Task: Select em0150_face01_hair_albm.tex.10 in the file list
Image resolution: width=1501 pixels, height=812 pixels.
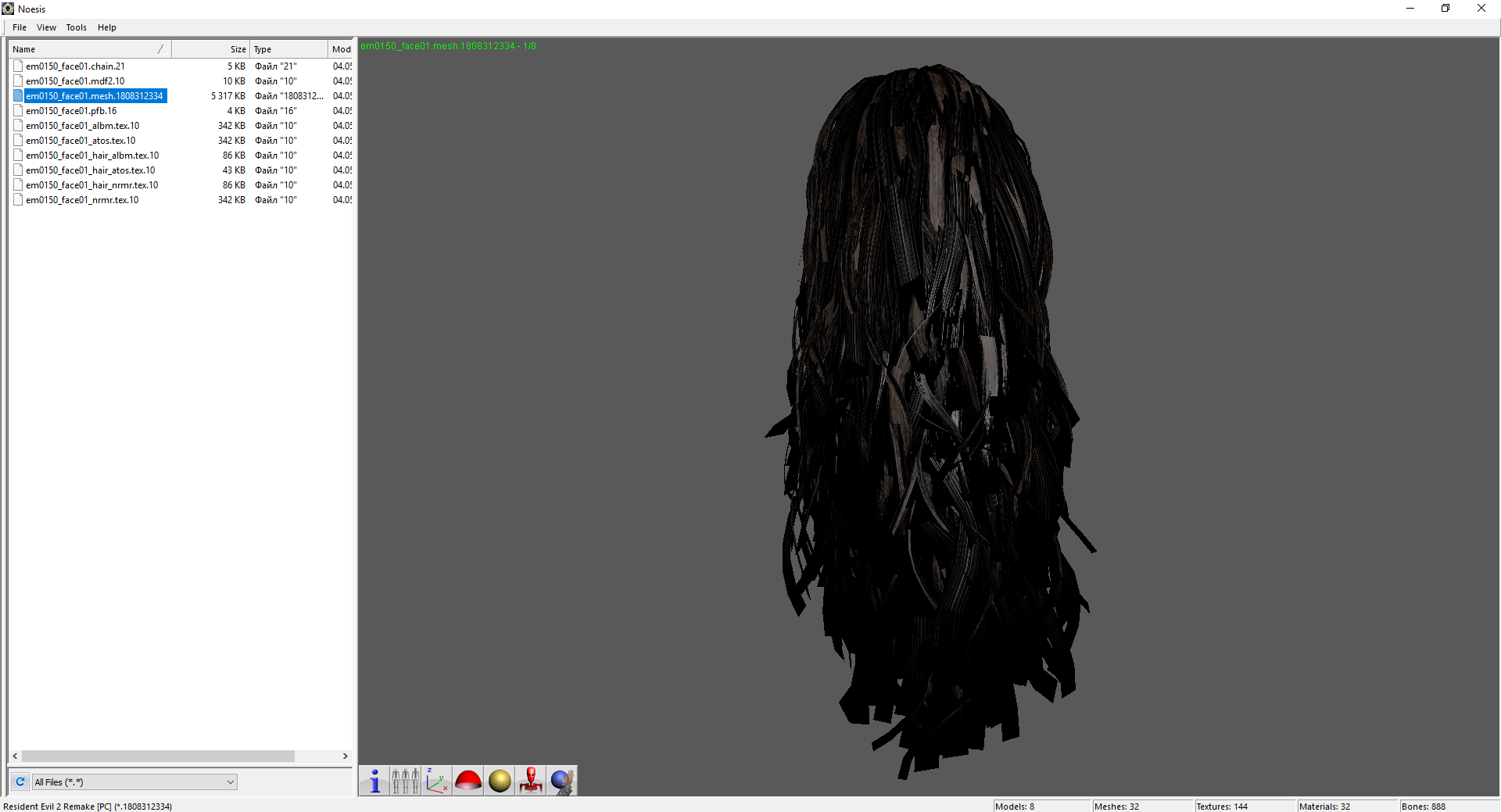Action: click(x=92, y=156)
